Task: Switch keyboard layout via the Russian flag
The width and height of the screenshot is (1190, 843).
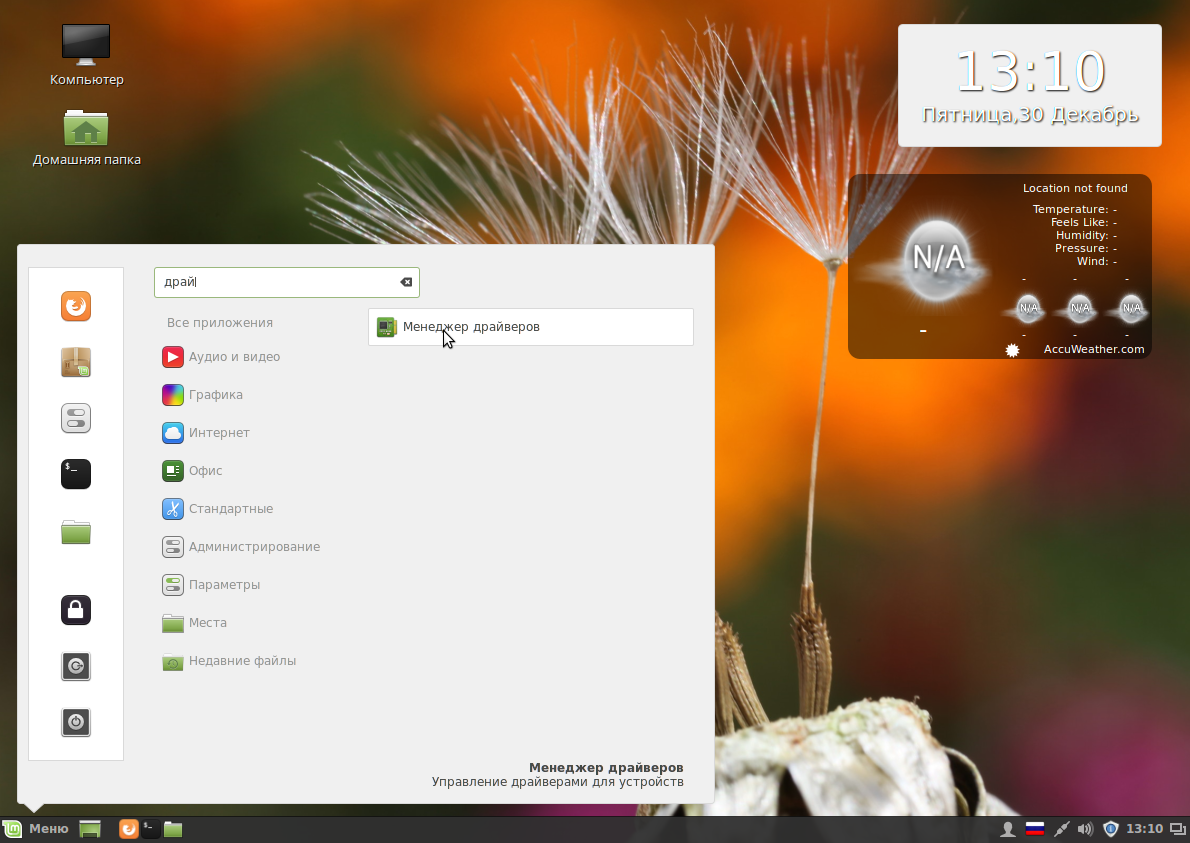Action: click(1034, 828)
